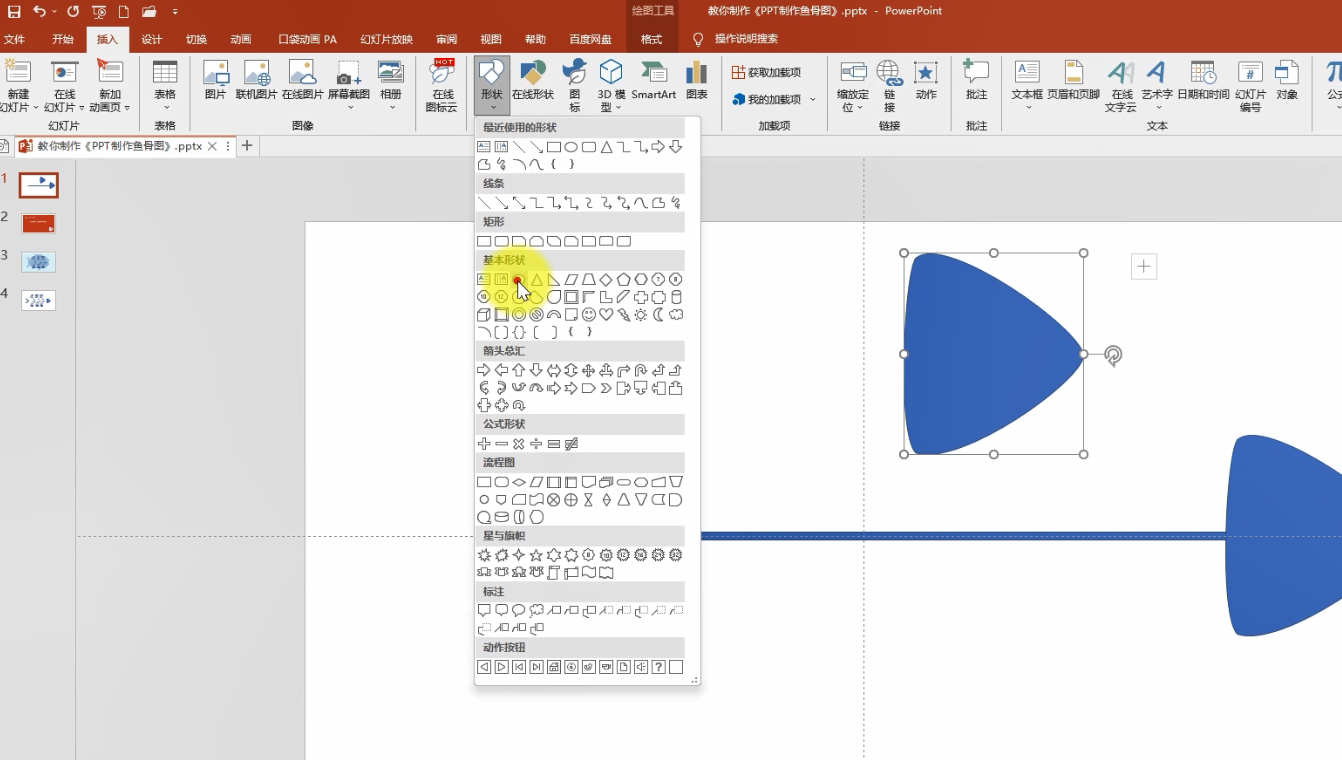The image size is (1342, 760).
Task: Insert SmartArt graphic
Action: coord(653,81)
